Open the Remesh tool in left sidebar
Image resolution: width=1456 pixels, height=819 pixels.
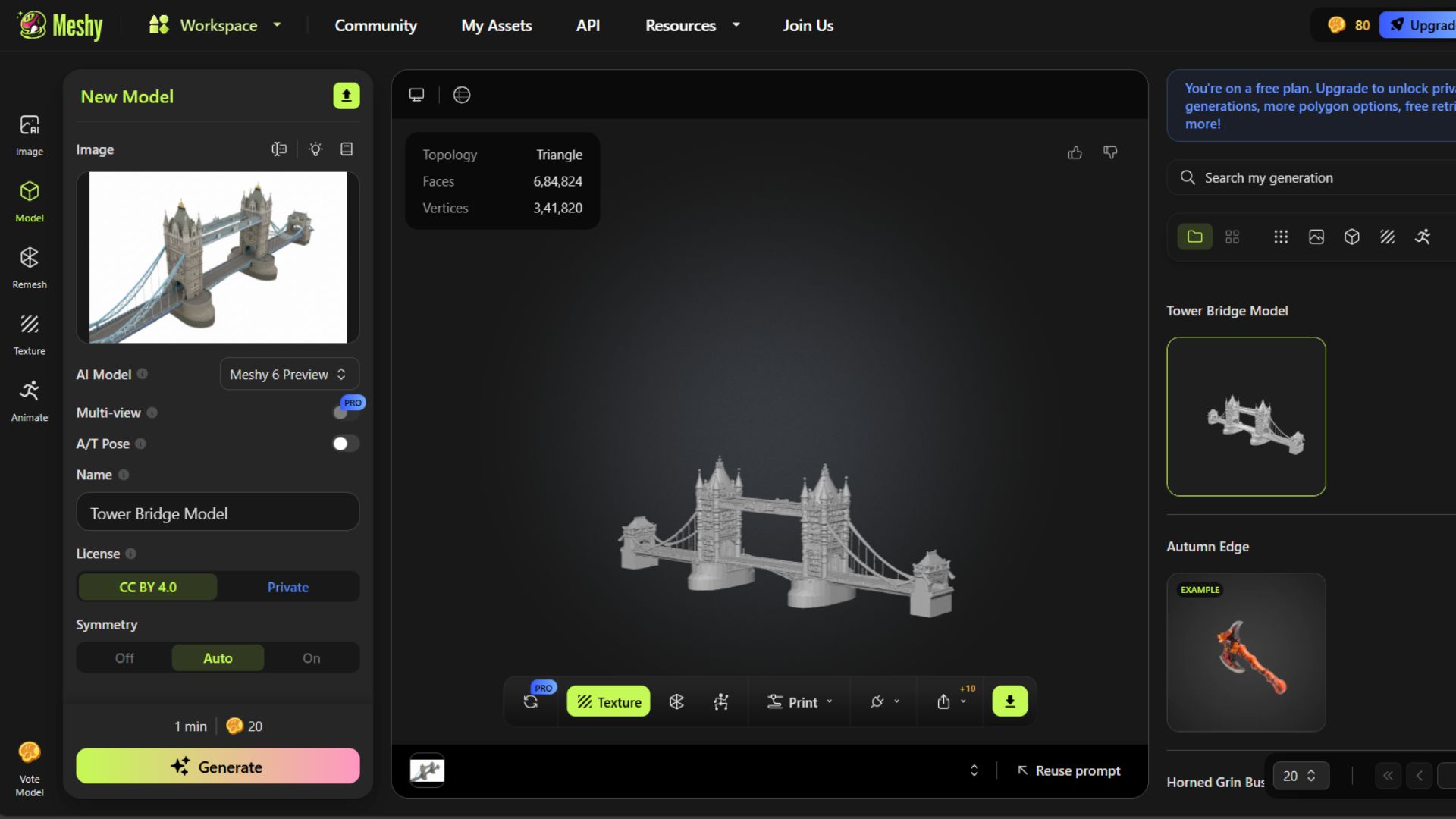click(30, 267)
